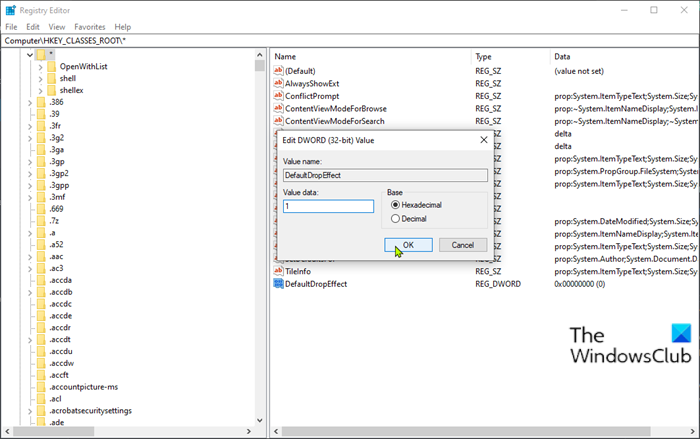
Task: Open the Edit menu
Action: click(x=33, y=27)
